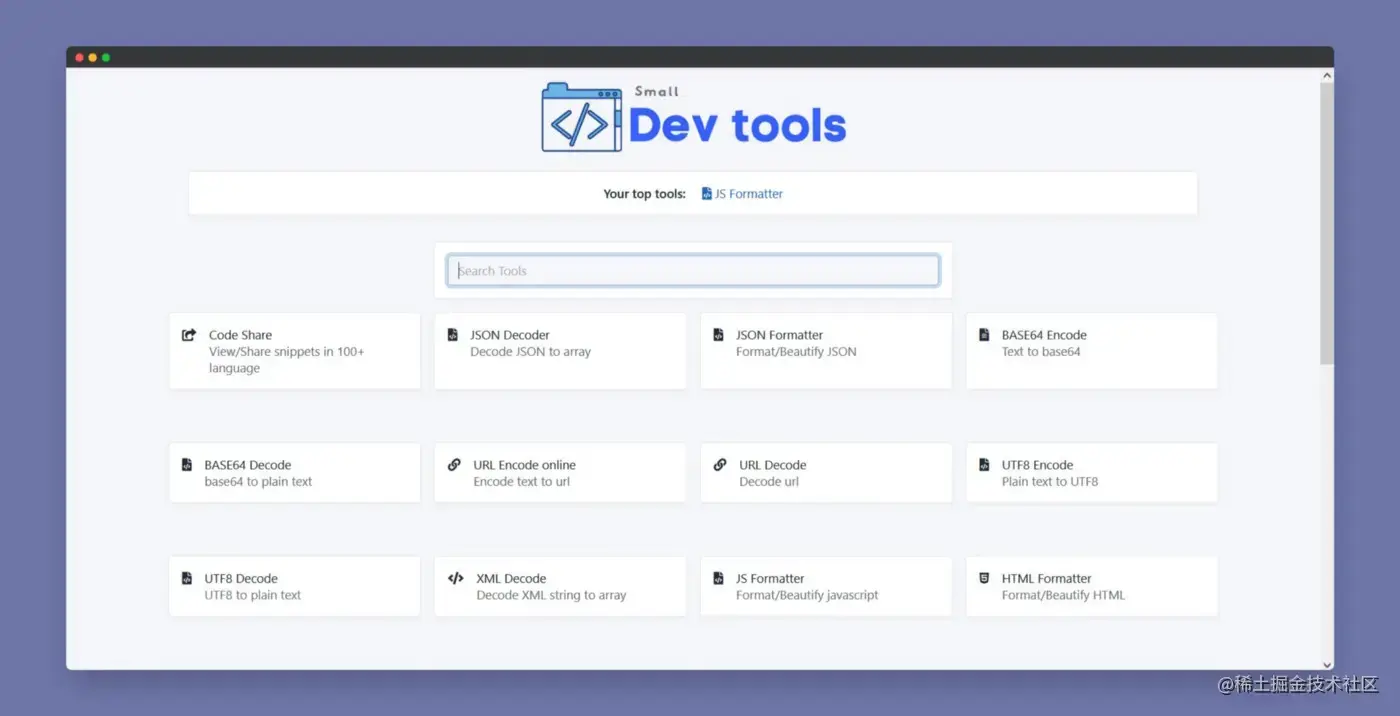Click the URL Encode online link icon
The height and width of the screenshot is (716, 1400).
454,465
